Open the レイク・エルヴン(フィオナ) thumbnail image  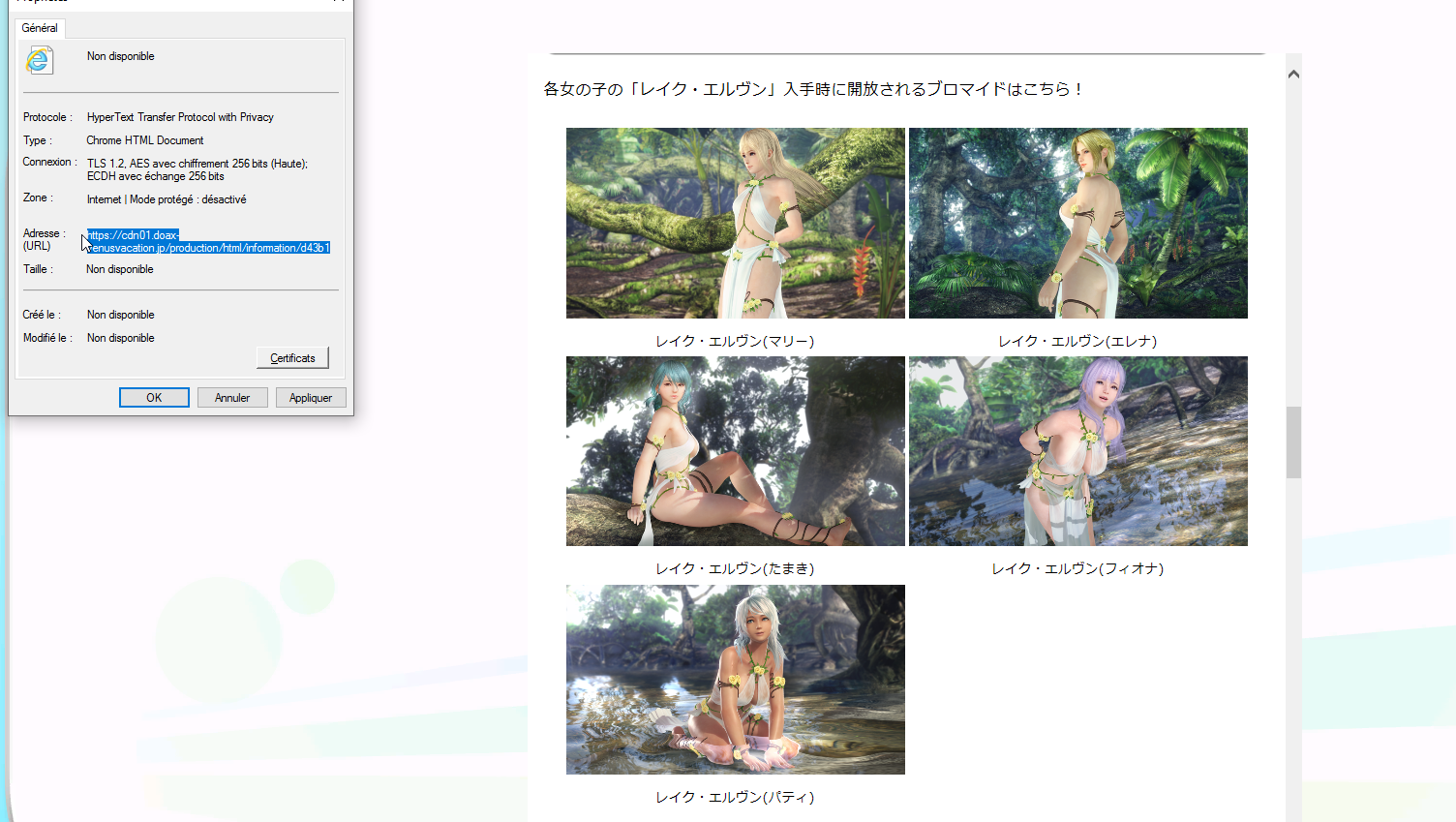point(1078,451)
